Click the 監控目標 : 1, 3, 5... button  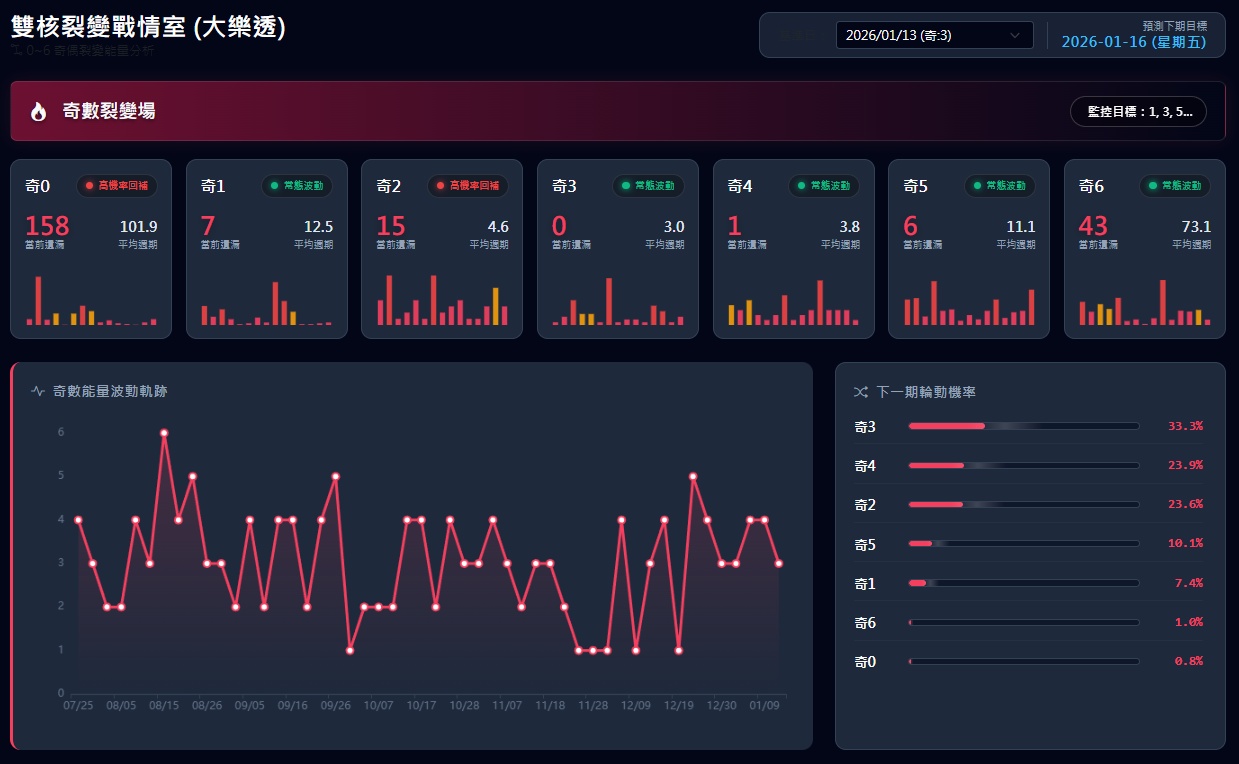(x=1138, y=111)
